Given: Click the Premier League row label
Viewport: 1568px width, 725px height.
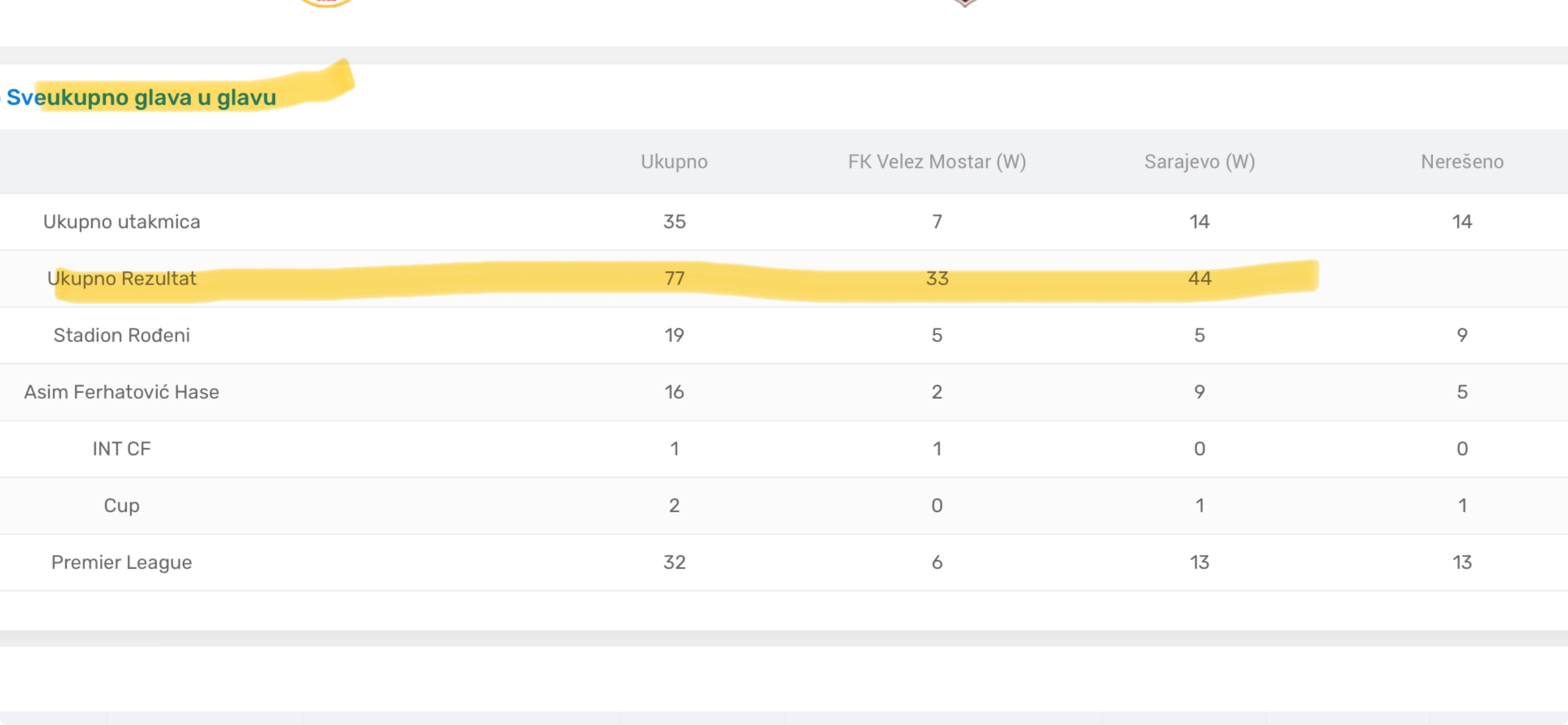Looking at the screenshot, I should [x=122, y=562].
